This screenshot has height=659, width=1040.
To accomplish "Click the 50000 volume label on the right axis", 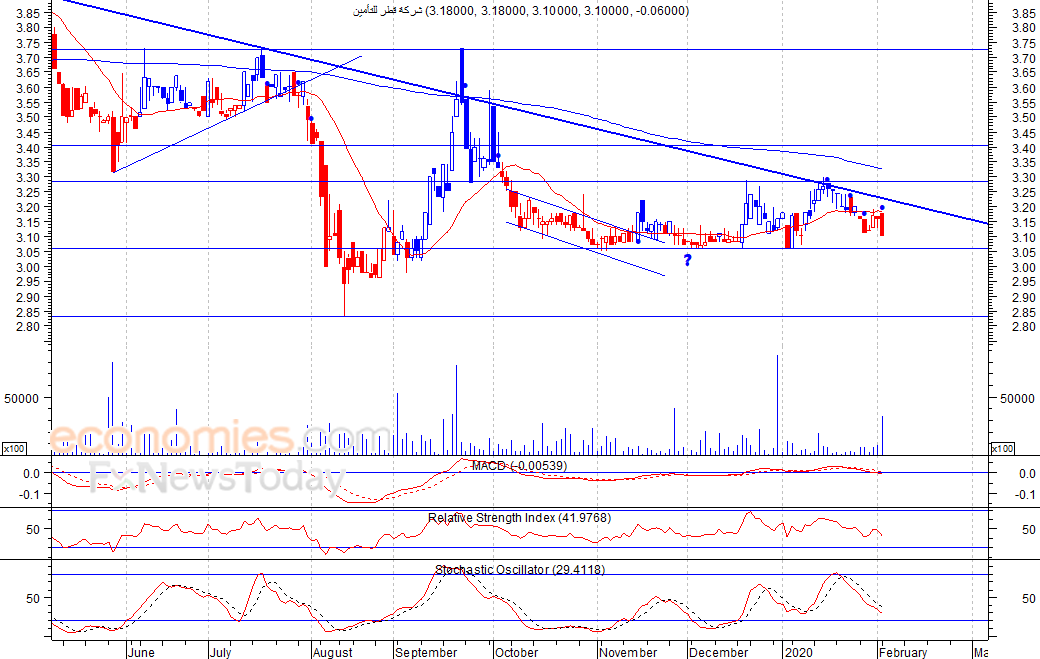I will [x=1017, y=398].
